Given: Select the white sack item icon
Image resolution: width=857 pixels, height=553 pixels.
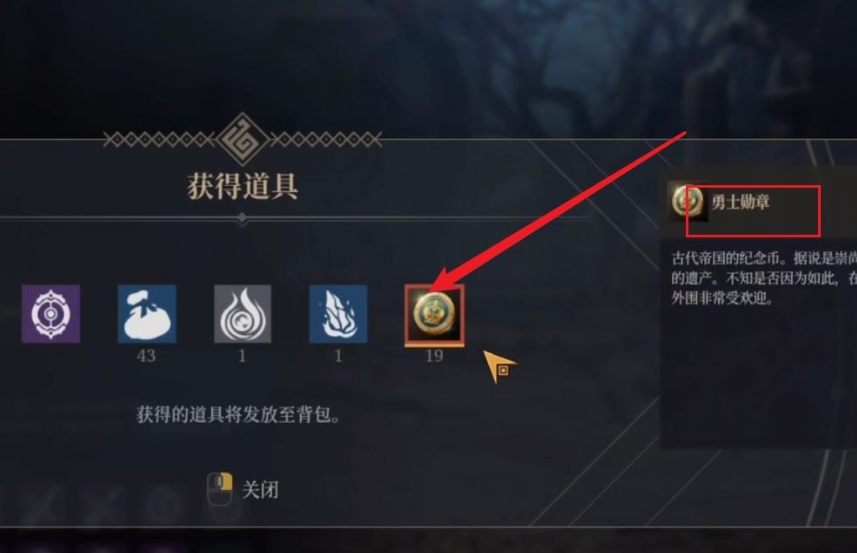Looking at the screenshot, I should coord(147,314).
